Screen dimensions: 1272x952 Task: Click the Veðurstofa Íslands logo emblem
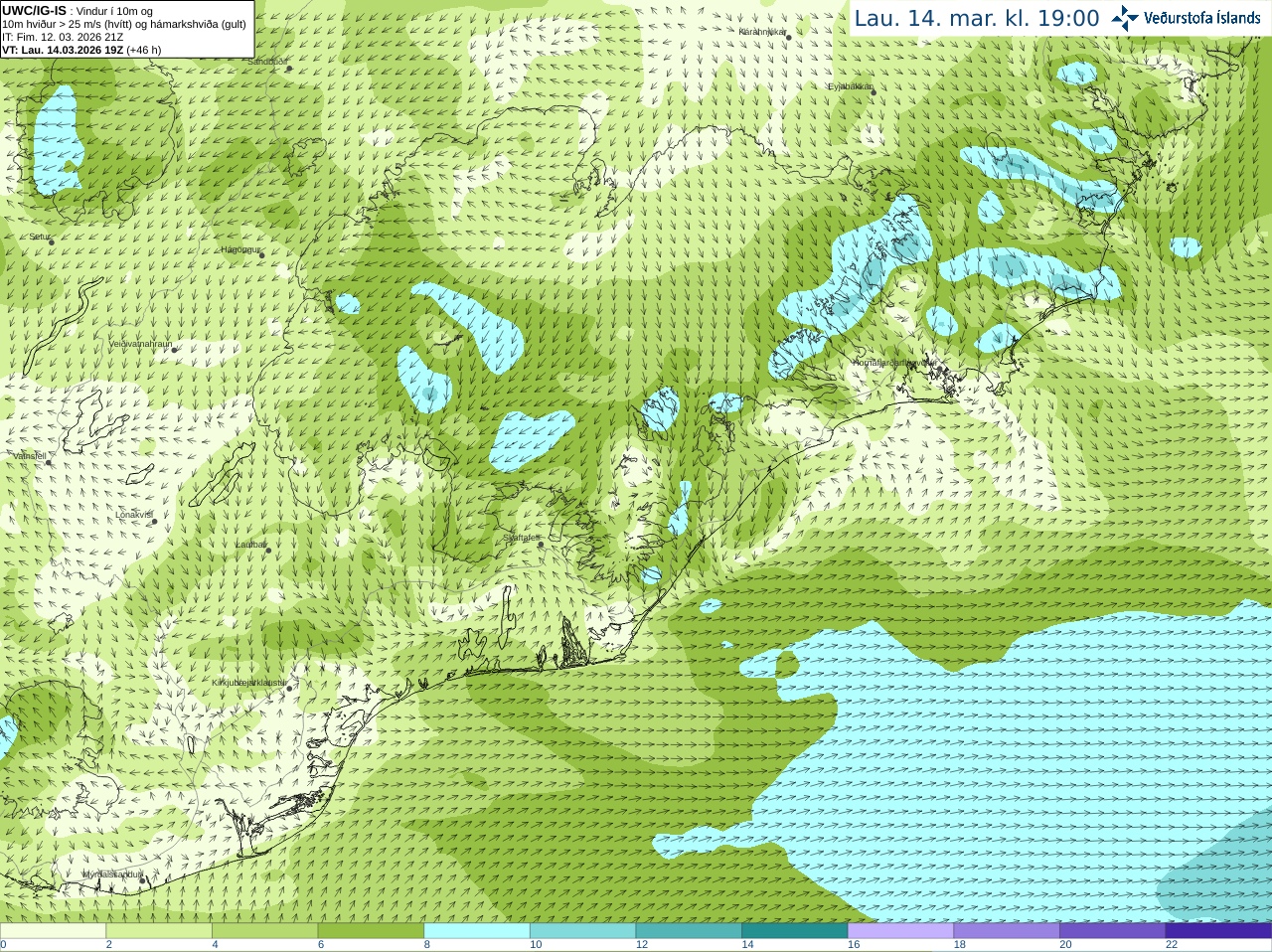(1125, 18)
